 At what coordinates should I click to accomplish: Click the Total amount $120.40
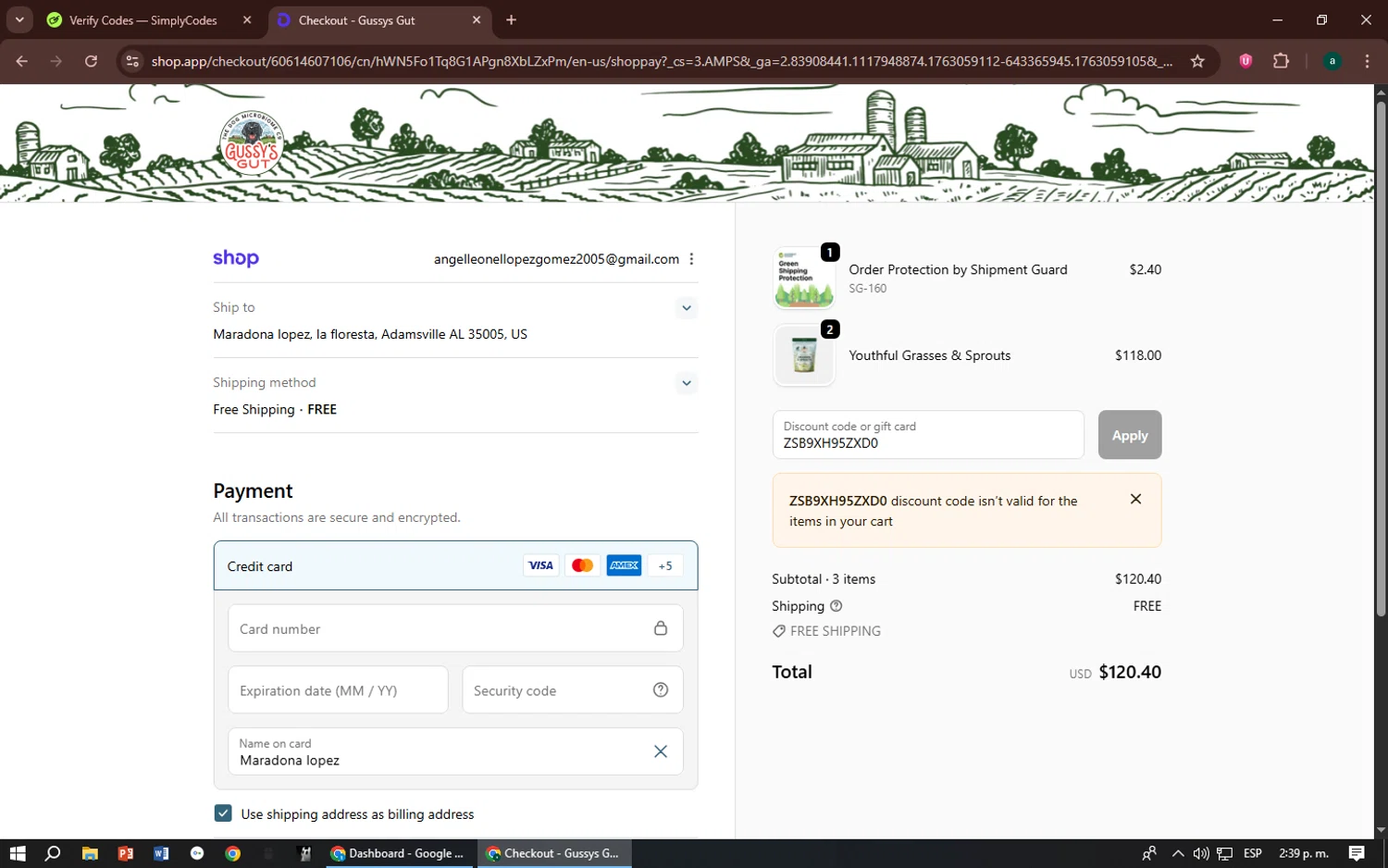[x=1130, y=672]
